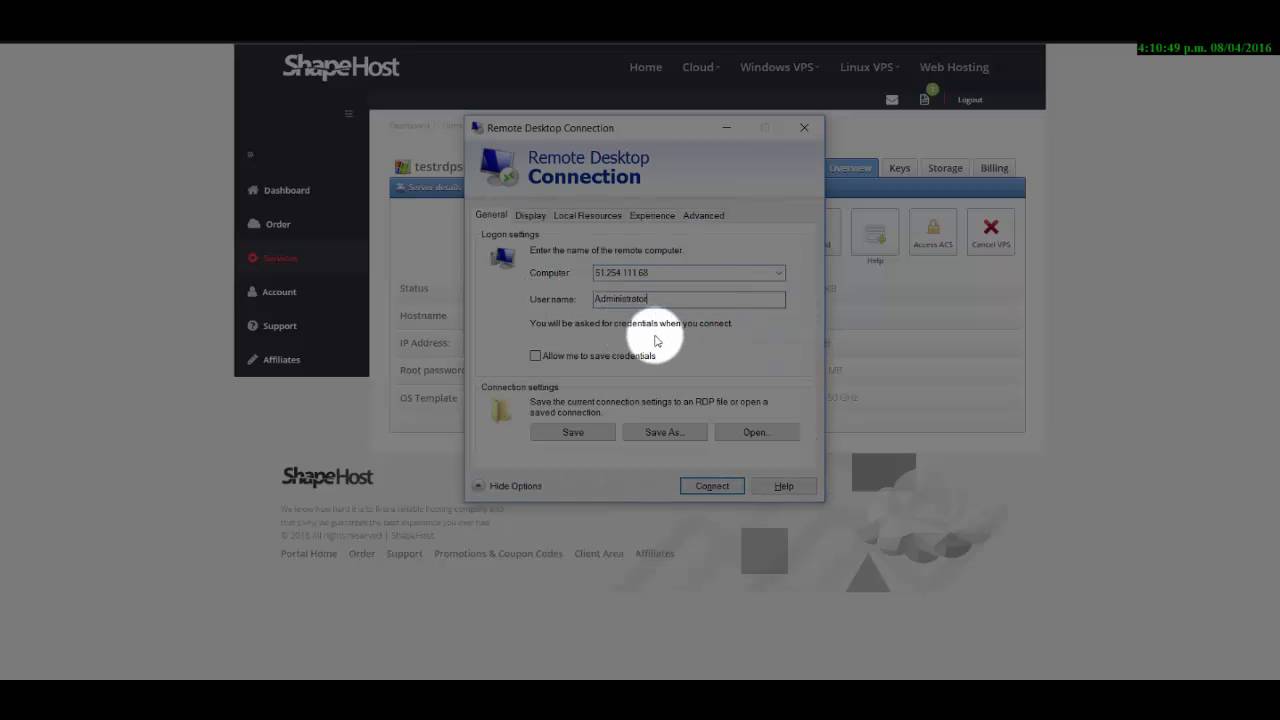Switch to the Experience tab
Viewport: 1280px width, 720px height.
[652, 216]
